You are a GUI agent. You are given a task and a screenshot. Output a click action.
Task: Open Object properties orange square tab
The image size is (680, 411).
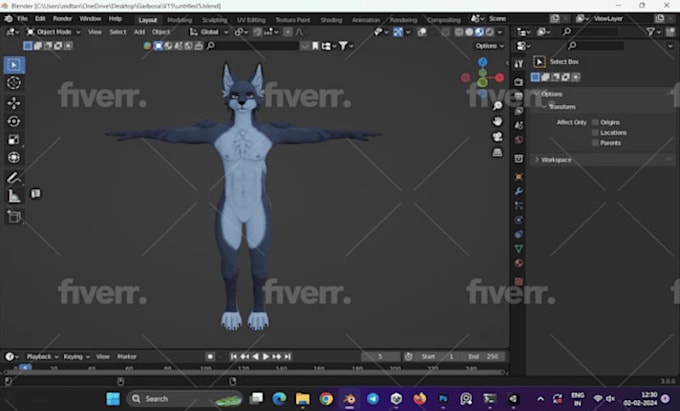(518, 176)
